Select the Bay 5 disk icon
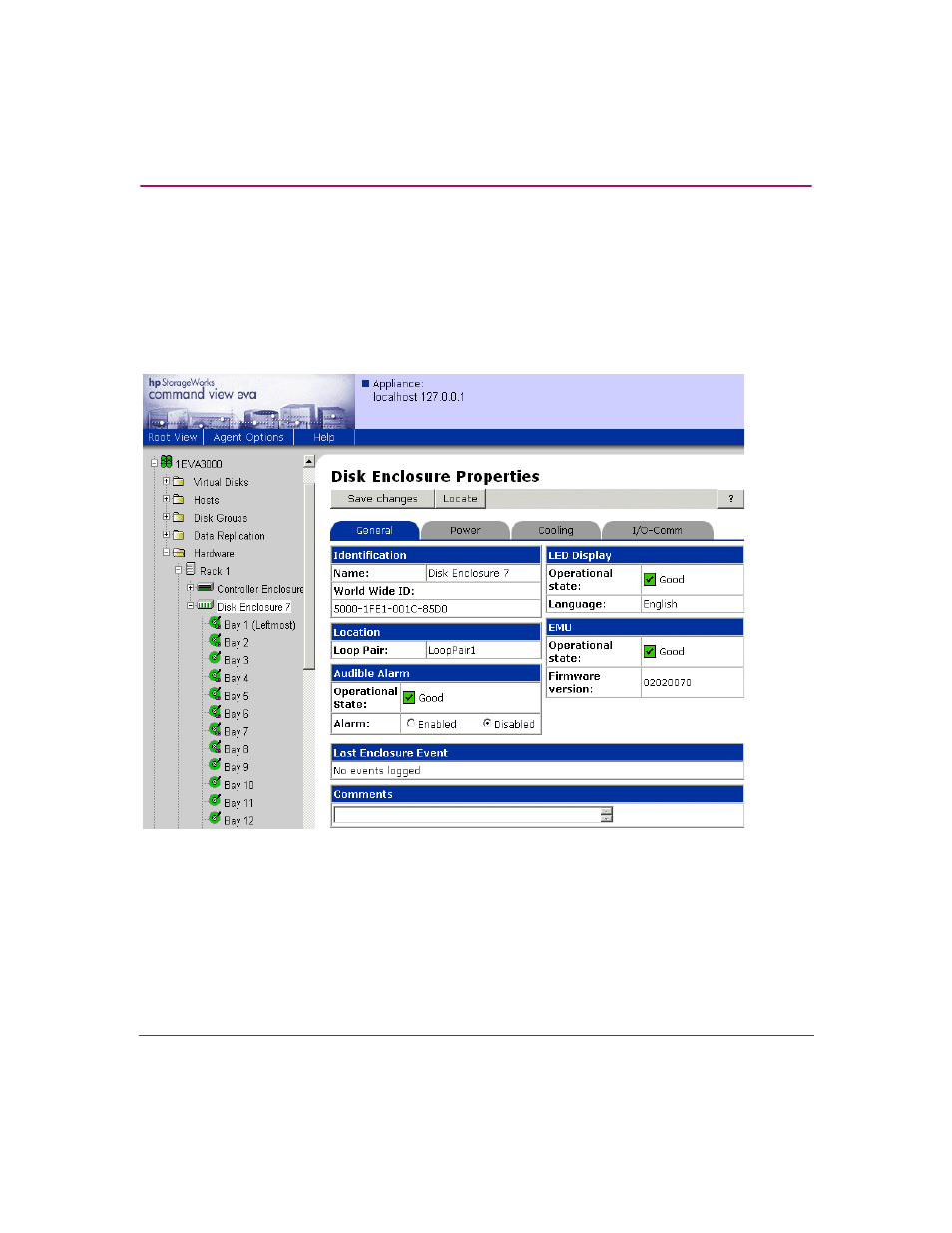 coord(215,695)
